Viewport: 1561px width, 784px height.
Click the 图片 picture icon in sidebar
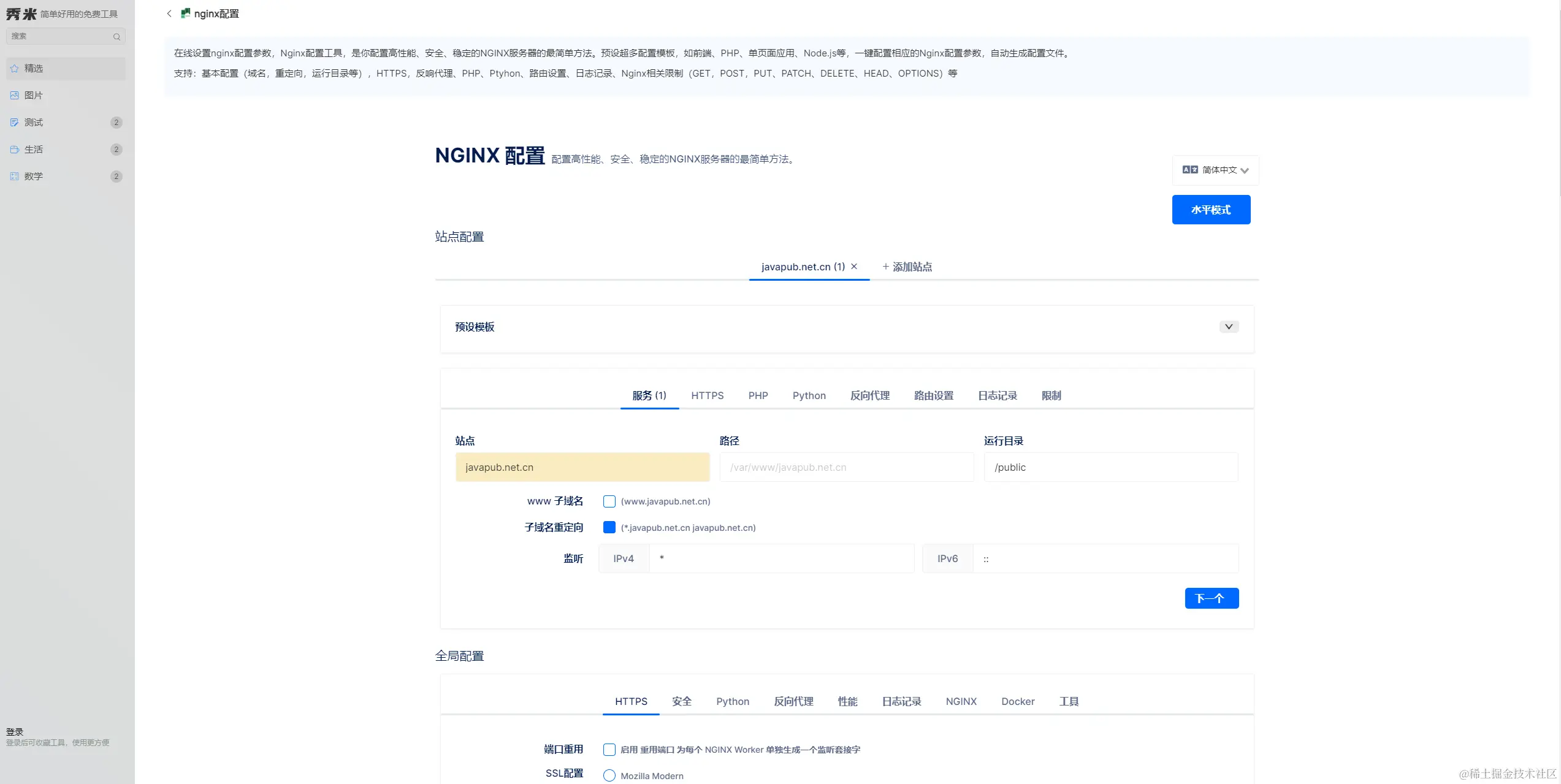click(15, 96)
